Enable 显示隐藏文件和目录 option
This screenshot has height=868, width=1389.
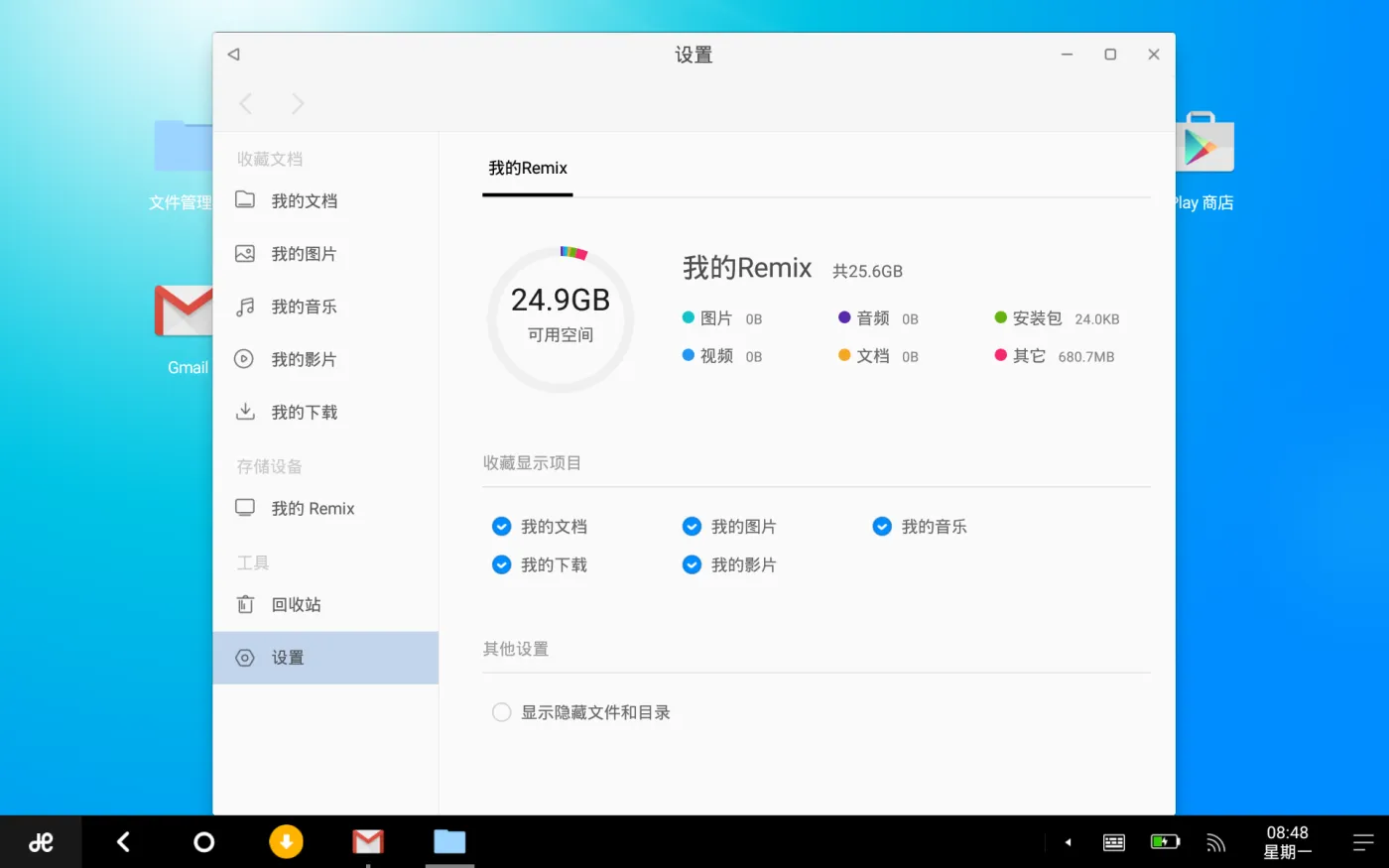(x=502, y=712)
